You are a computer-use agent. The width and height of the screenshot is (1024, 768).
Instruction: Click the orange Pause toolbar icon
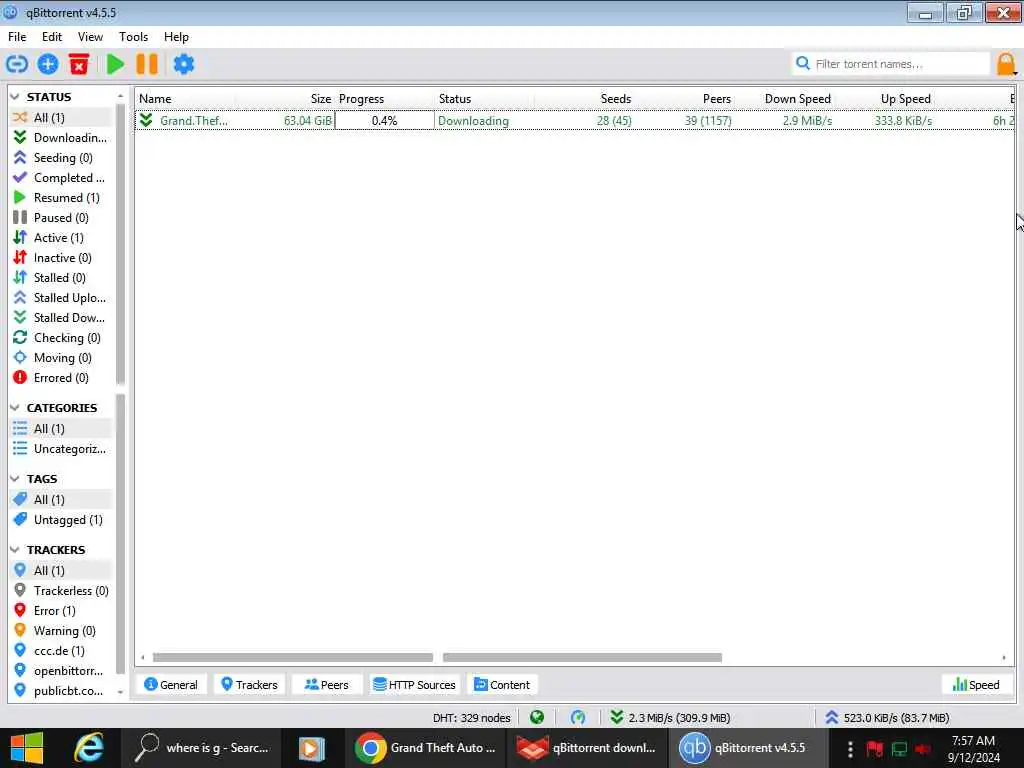(x=147, y=64)
